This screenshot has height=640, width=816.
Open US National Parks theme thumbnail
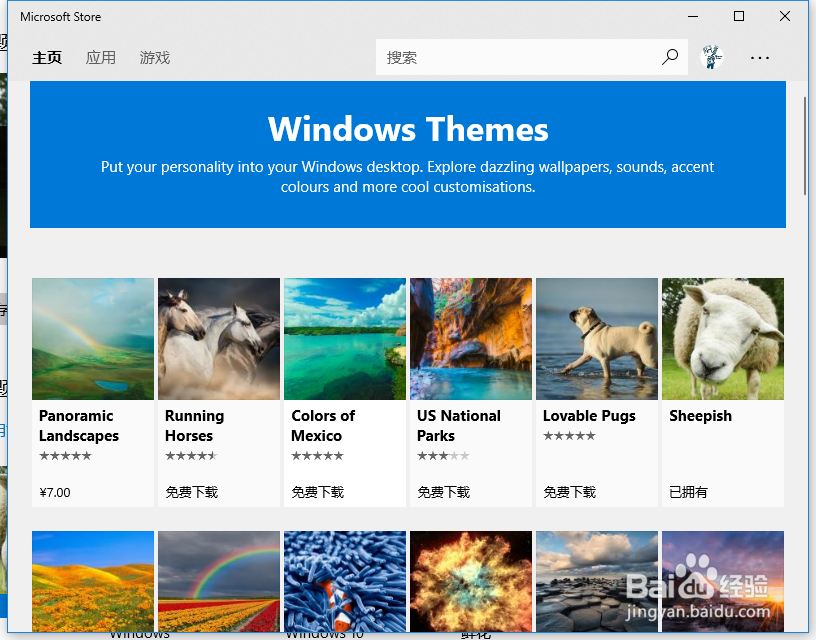[471, 339]
